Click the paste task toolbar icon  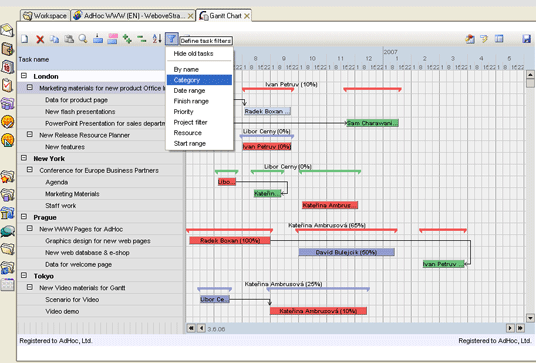click(x=69, y=39)
